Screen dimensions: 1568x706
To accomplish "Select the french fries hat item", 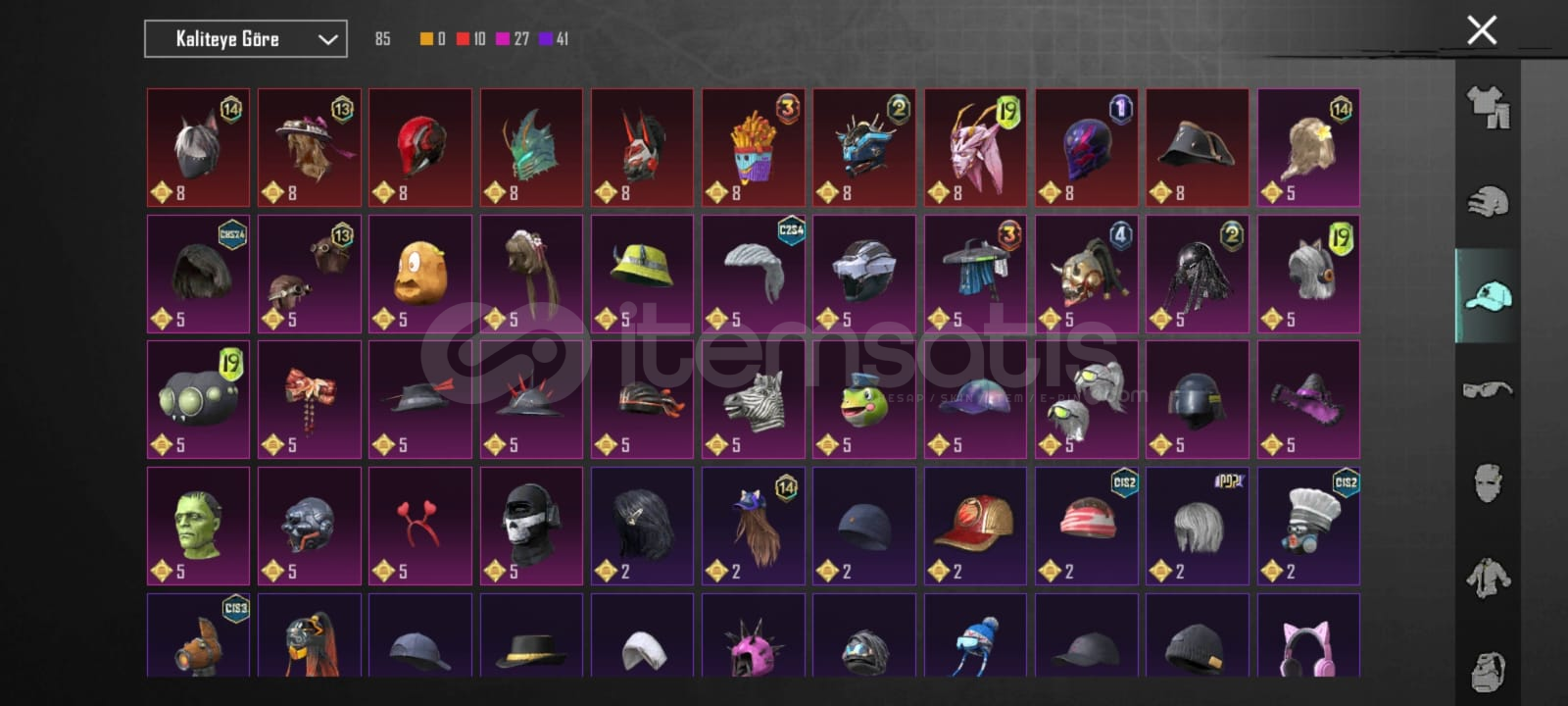I will coord(754,148).
